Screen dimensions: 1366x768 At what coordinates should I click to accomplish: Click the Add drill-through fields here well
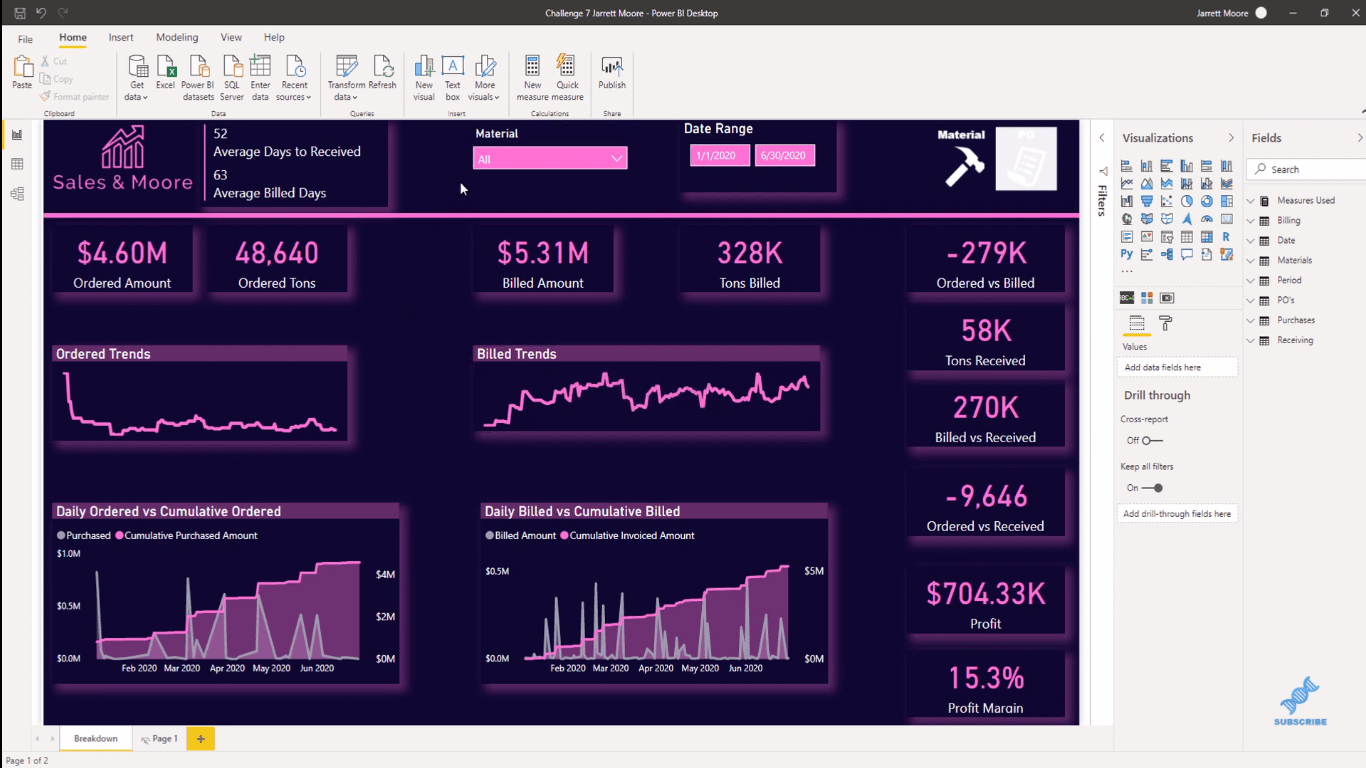pyautogui.click(x=1178, y=513)
